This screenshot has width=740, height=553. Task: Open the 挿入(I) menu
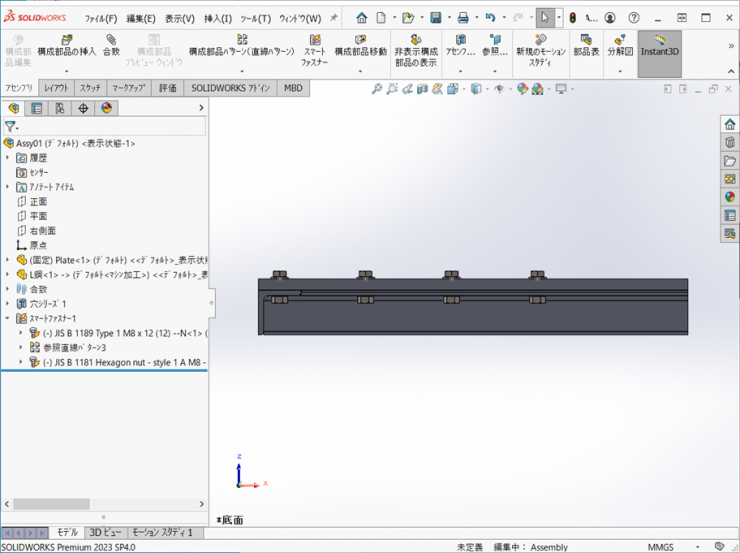[x=217, y=18]
